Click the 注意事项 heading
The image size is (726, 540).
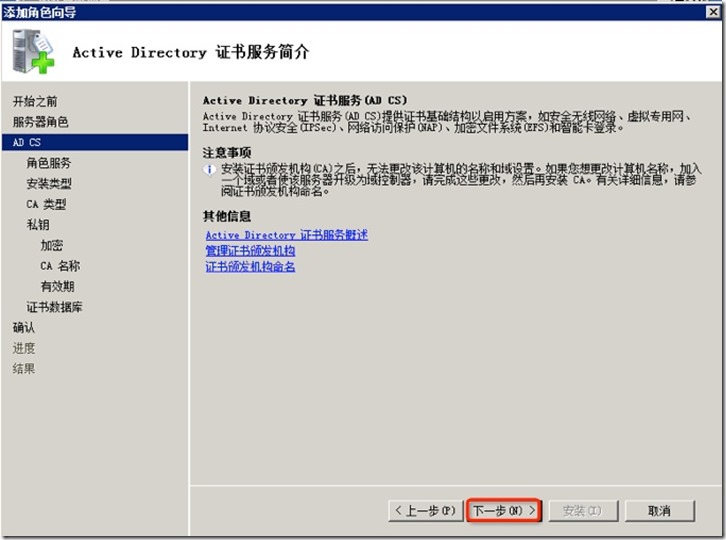pyautogui.click(x=227, y=152)
